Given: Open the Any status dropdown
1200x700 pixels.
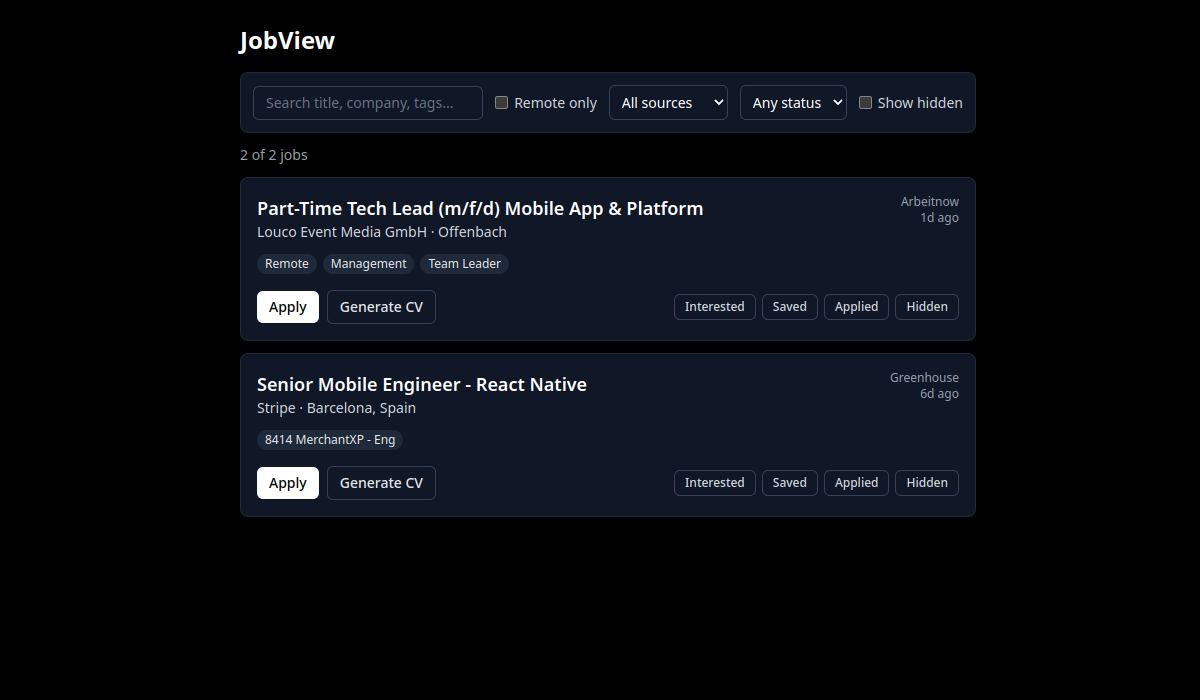Looking at the screenshot, I should point(793,103).
